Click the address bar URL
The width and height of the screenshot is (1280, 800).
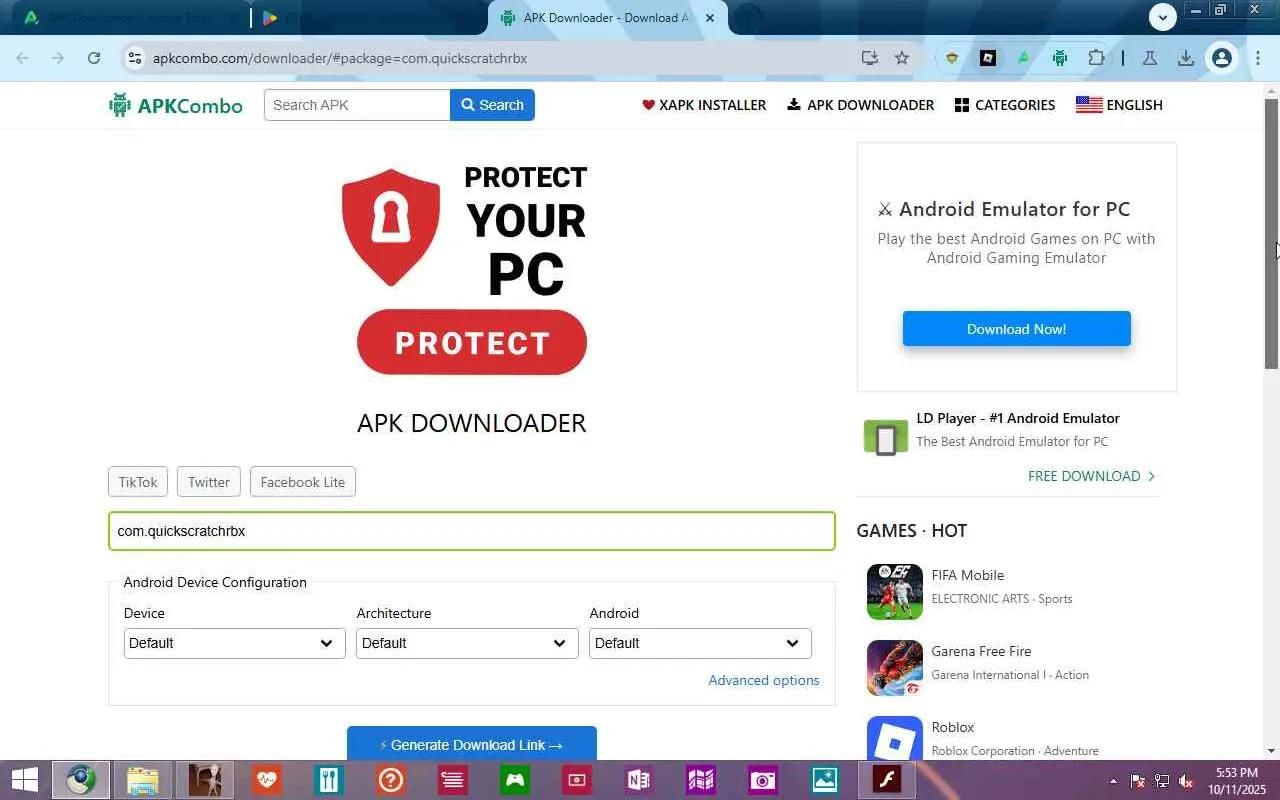[340, 58]
